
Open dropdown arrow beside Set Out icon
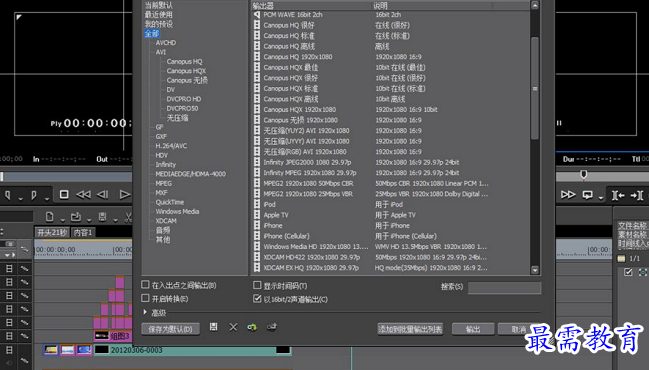(x=46, y=199)
